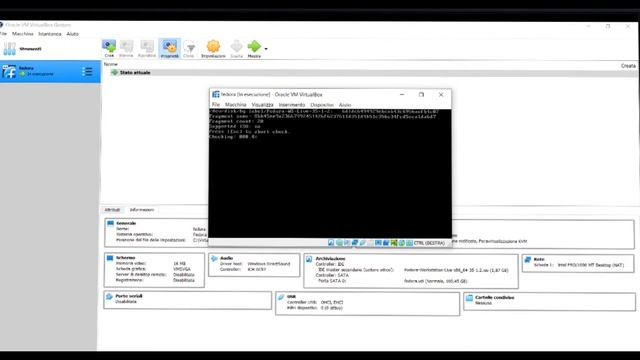This screenshot has height=360, width=640.
Task: Click the recording status bar icon
Action: tap(386, 243)
